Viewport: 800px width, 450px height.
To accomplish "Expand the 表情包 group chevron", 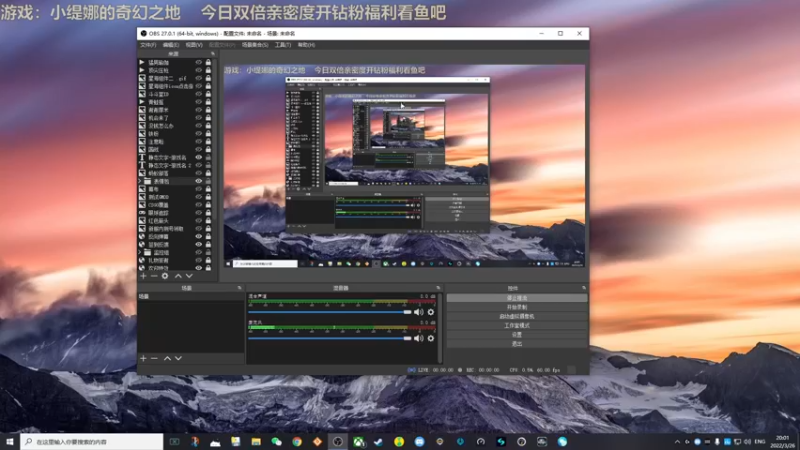I will pyautogui.click(x=140, y=181).
